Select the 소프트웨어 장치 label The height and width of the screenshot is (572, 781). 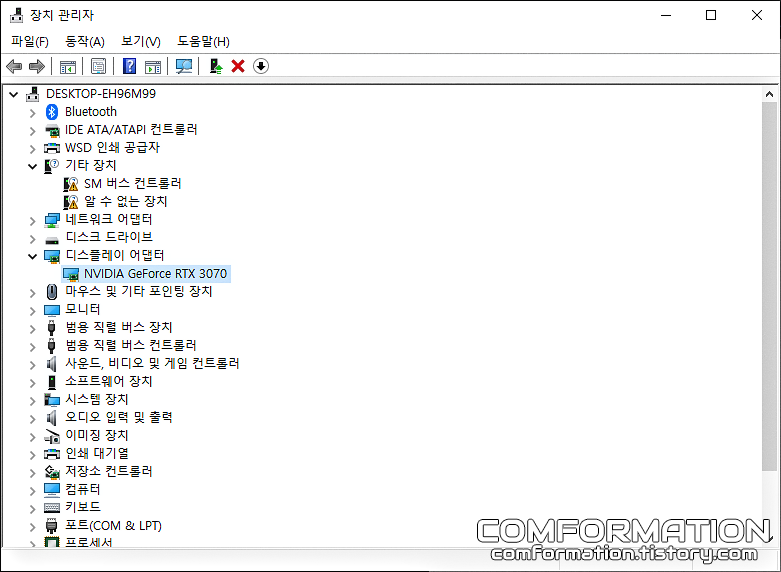[x=109, y=382]
